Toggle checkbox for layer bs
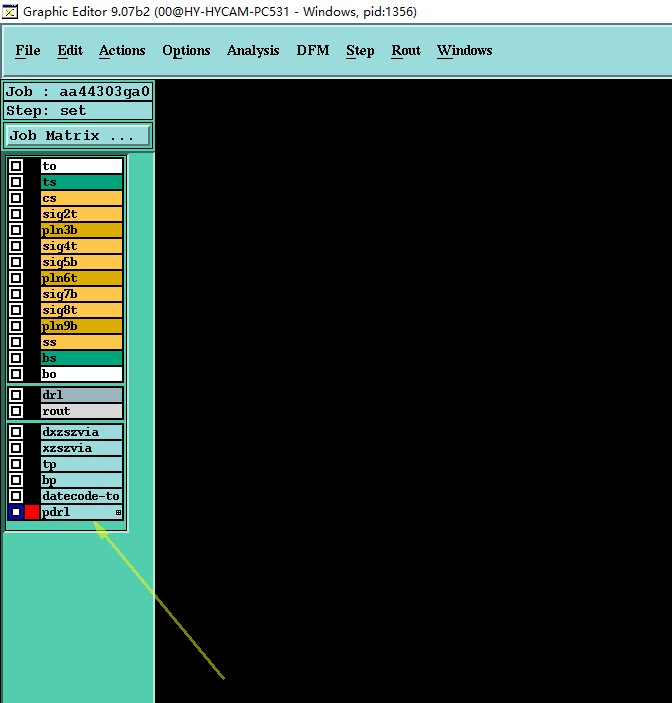 pyautogui.click(x=16, y=358)
